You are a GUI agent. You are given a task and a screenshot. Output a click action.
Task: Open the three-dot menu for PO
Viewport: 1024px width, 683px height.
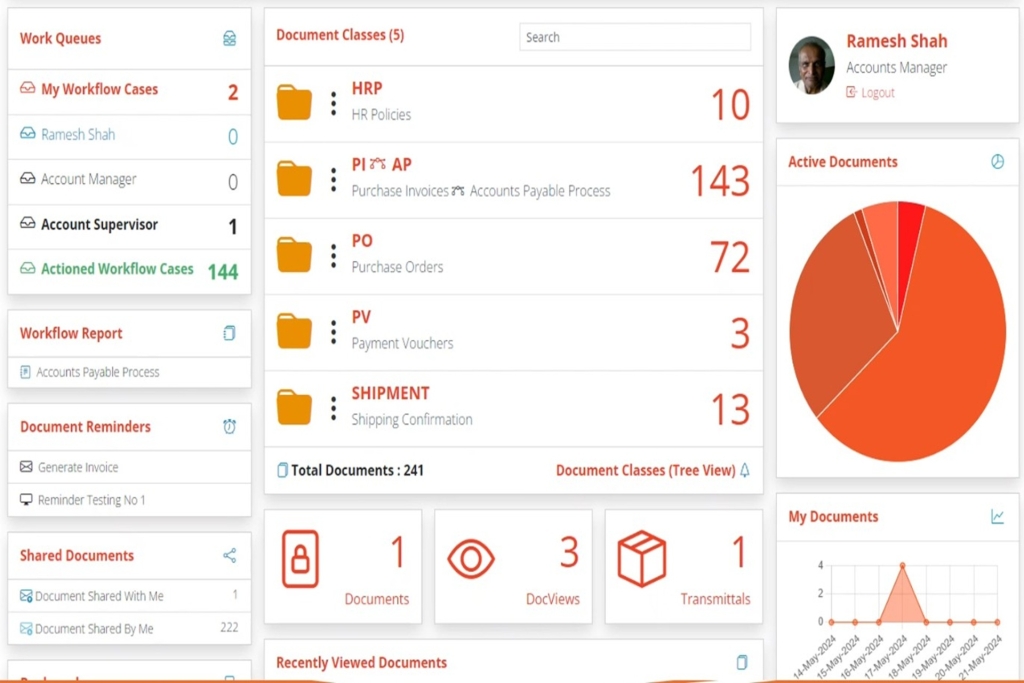point(334,257)
